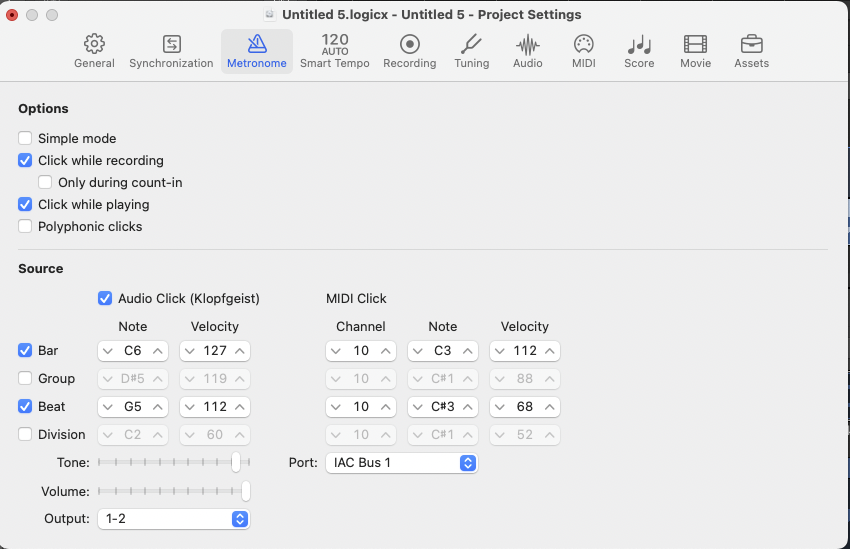Enable the Group click checkbox
850x549 pixels.
pos(25,378)
